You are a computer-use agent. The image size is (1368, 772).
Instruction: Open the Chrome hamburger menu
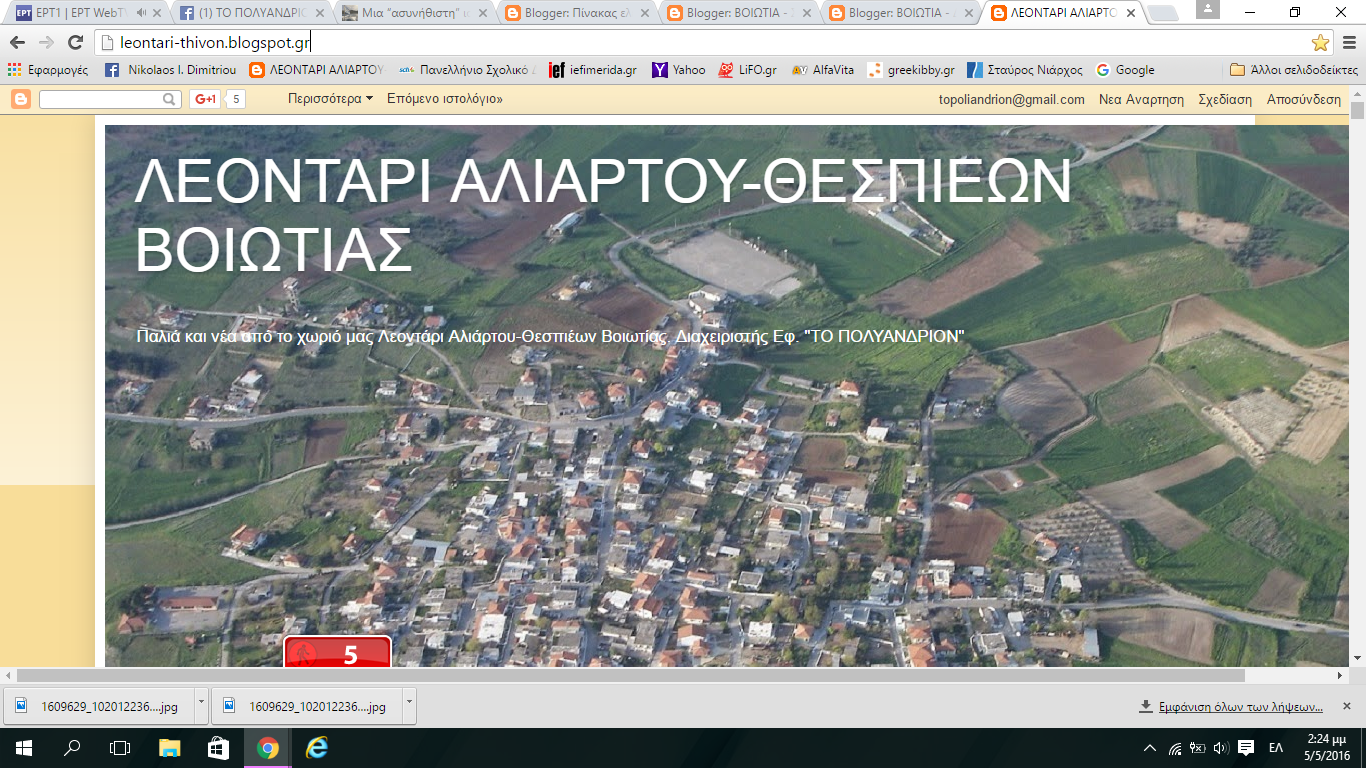[x=1349, y=42]
